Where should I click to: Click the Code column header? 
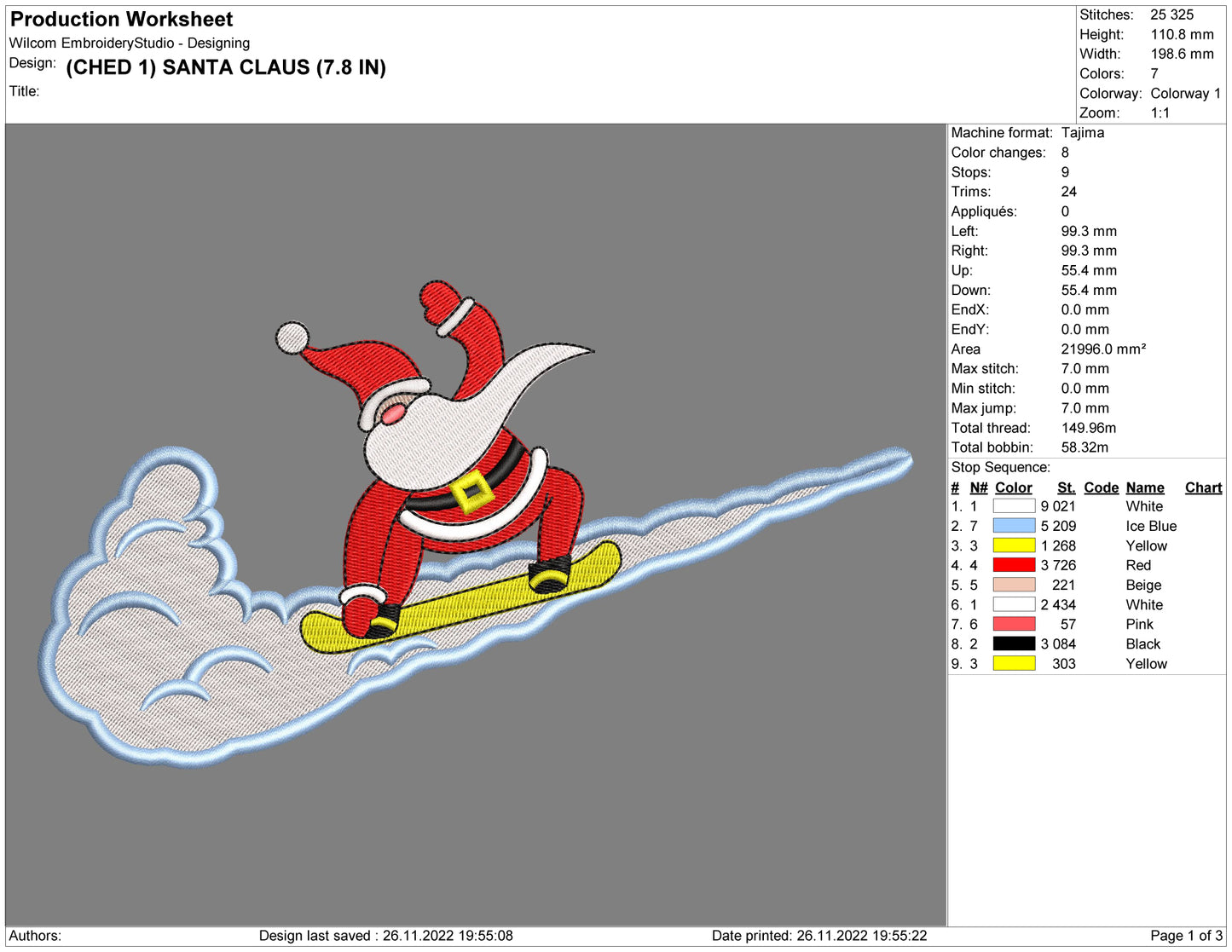coord(1101,487)
